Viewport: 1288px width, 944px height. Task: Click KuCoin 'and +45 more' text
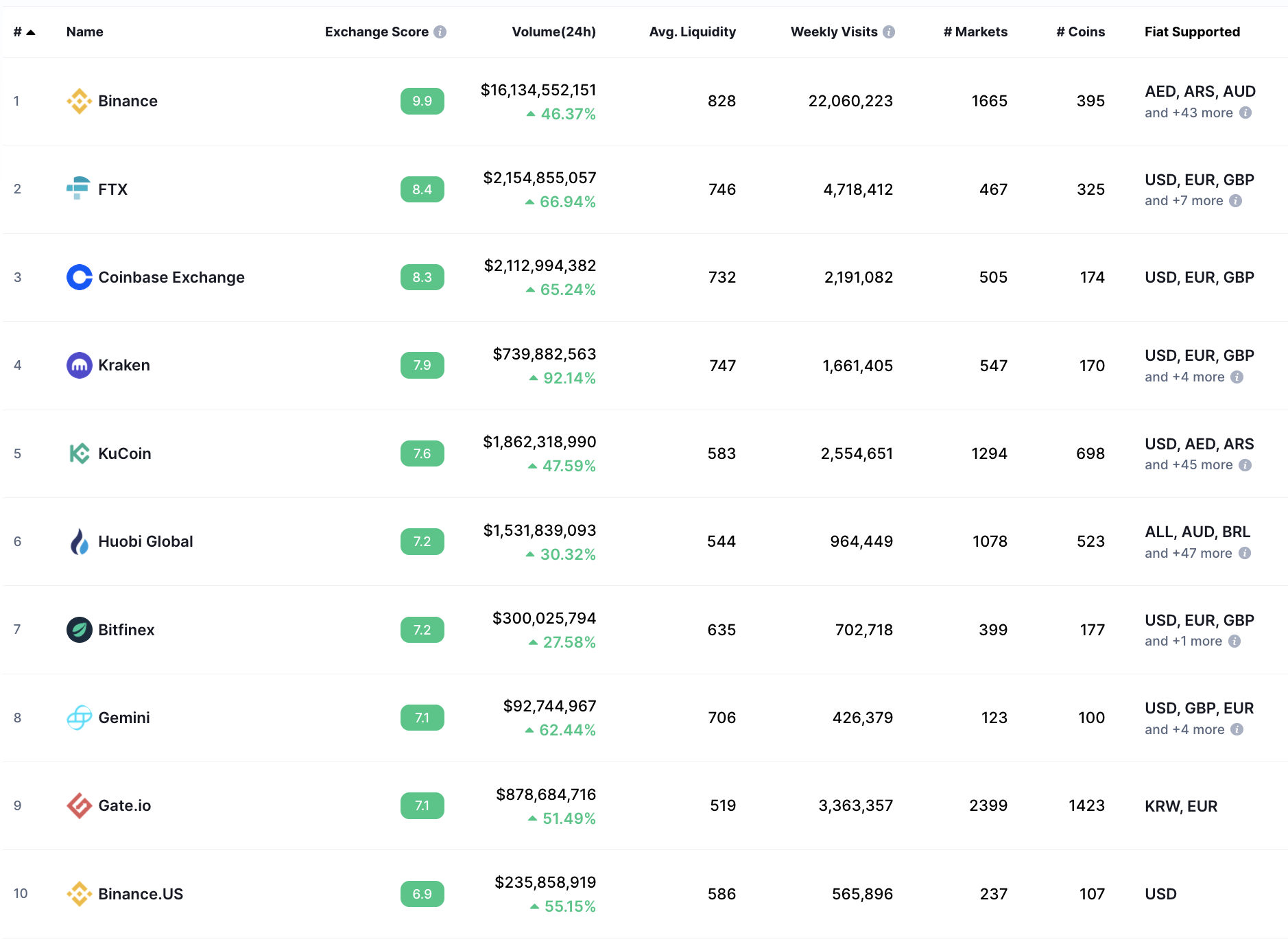(x=1189, y=465)
